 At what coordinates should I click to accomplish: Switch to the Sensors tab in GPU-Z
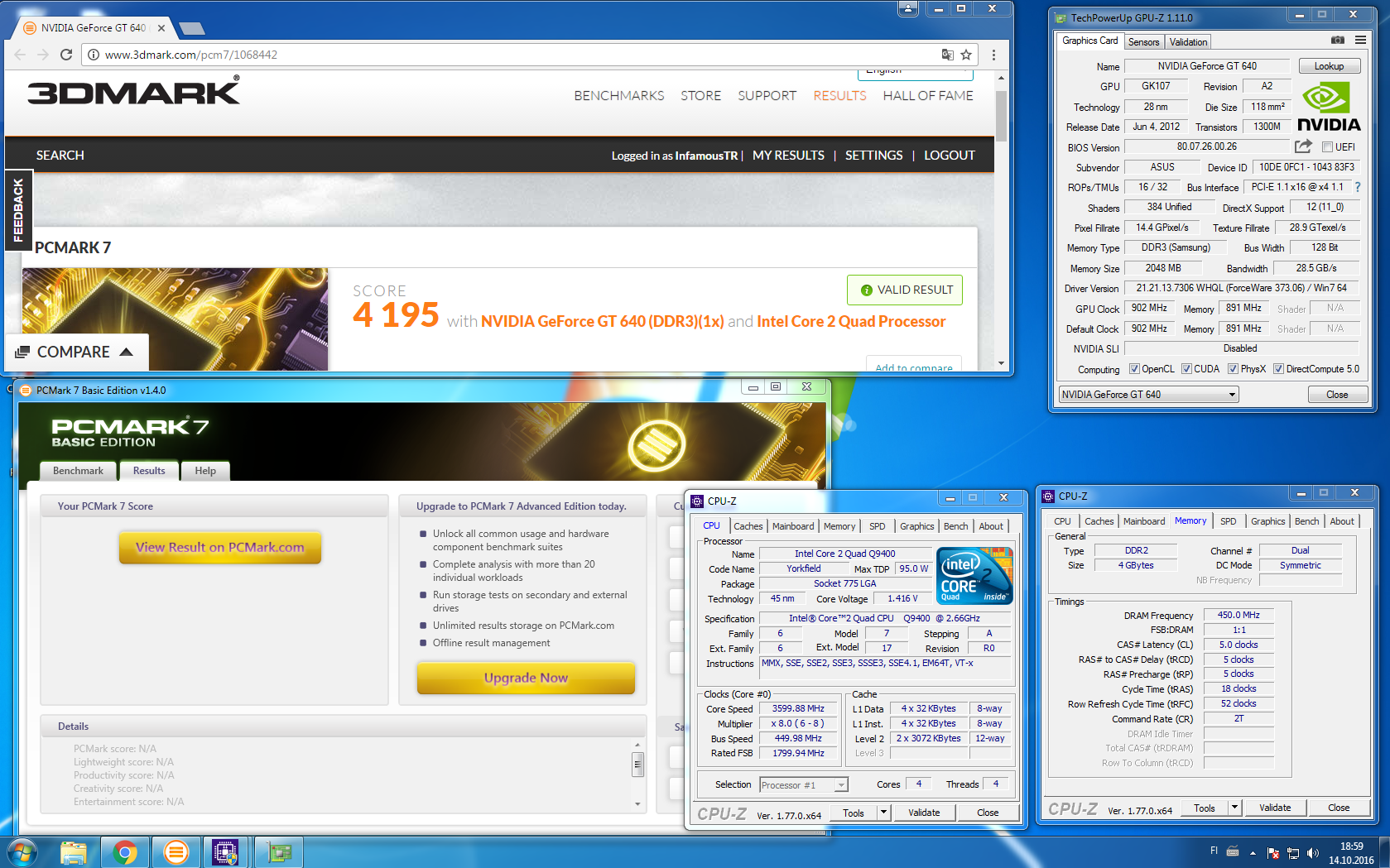pyautogui.click(x=1143, y=42)
